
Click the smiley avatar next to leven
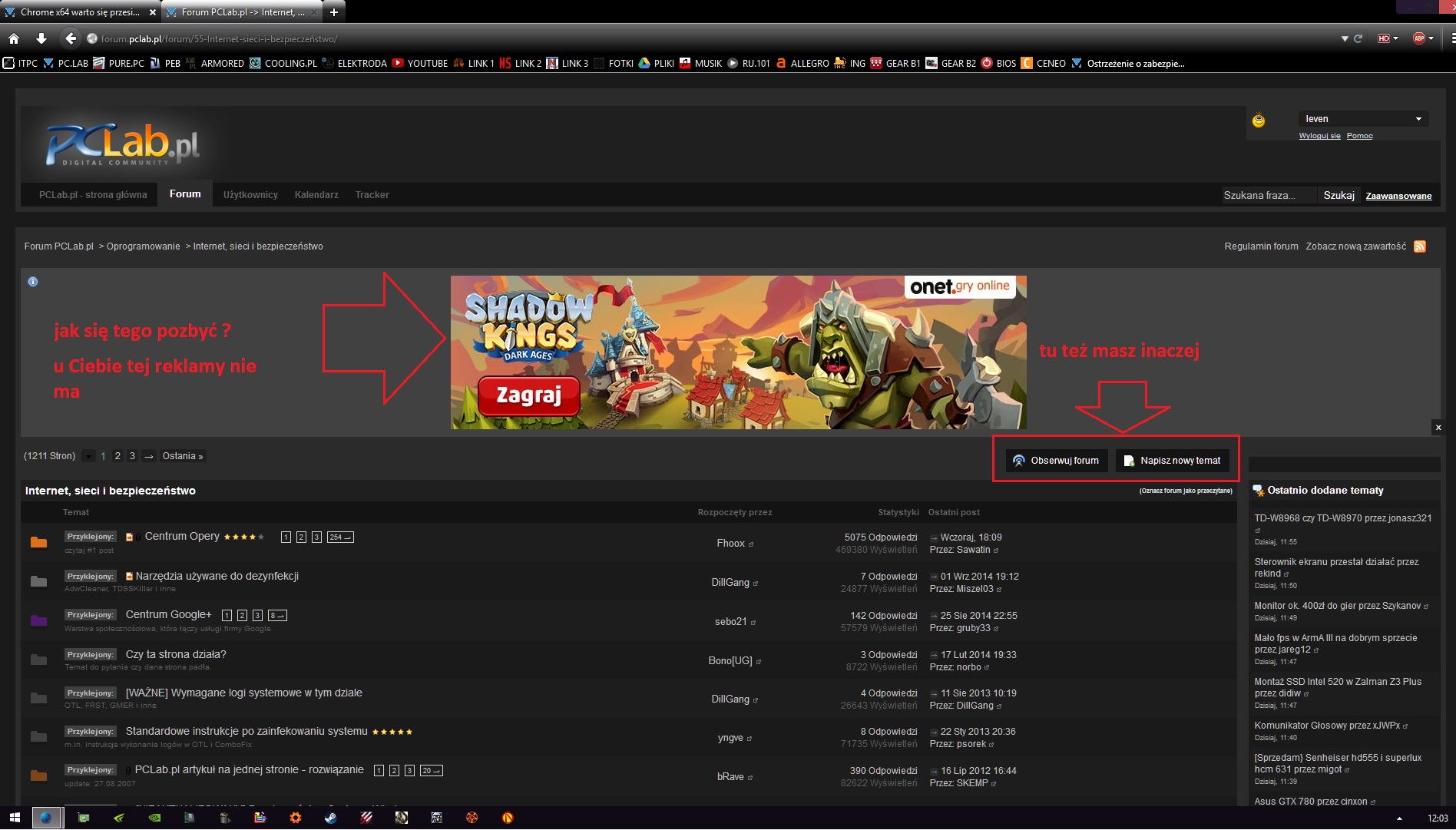point(1259,121)
